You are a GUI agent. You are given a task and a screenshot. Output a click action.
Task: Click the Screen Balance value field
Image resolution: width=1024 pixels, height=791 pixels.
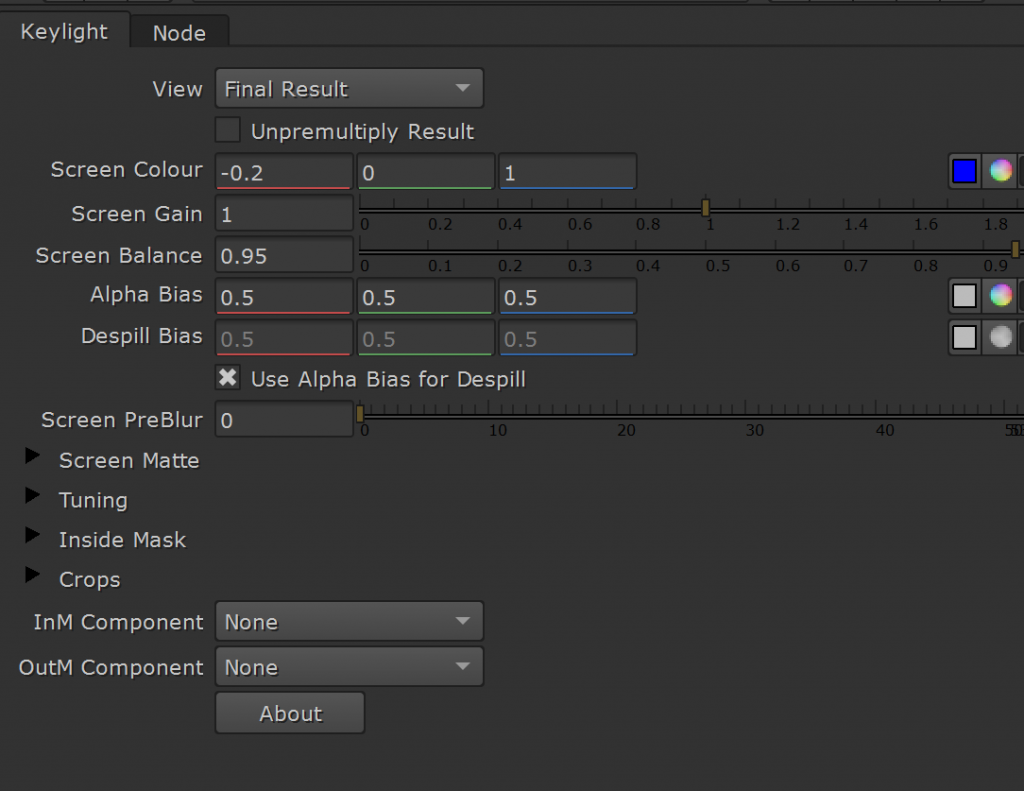point(284,255)
